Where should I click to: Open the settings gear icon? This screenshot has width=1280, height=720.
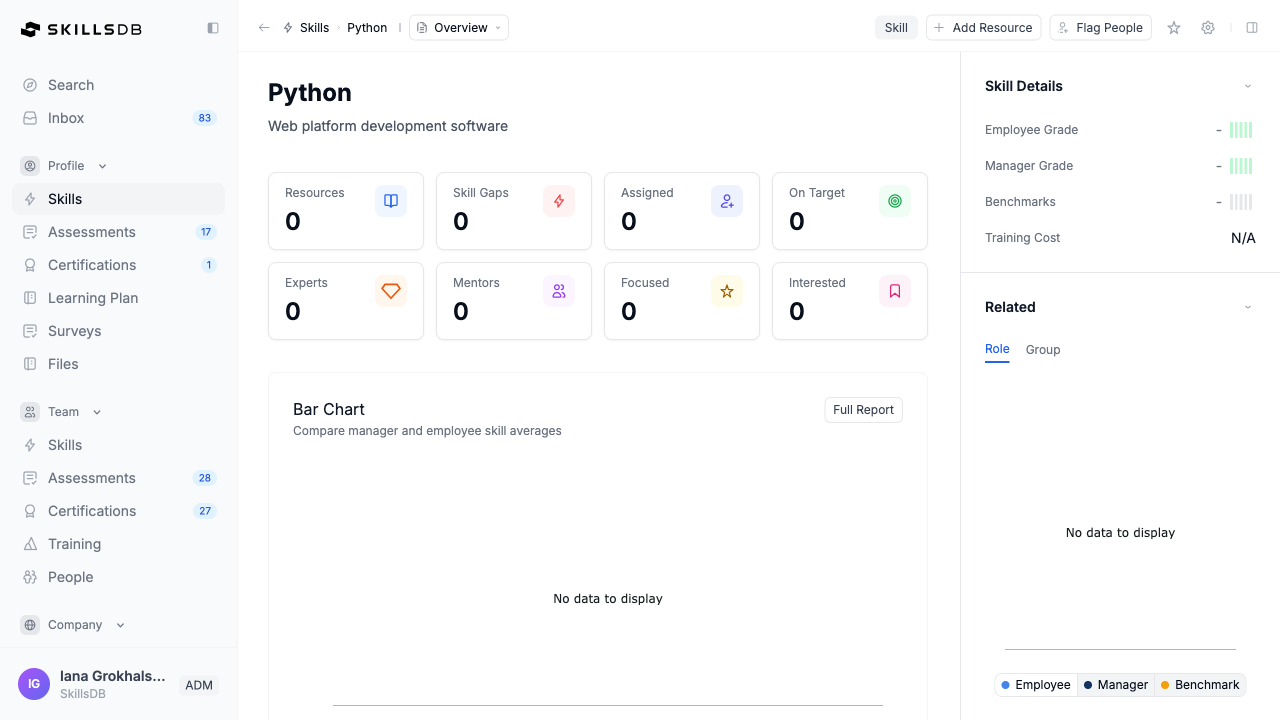pos(1208,28)
